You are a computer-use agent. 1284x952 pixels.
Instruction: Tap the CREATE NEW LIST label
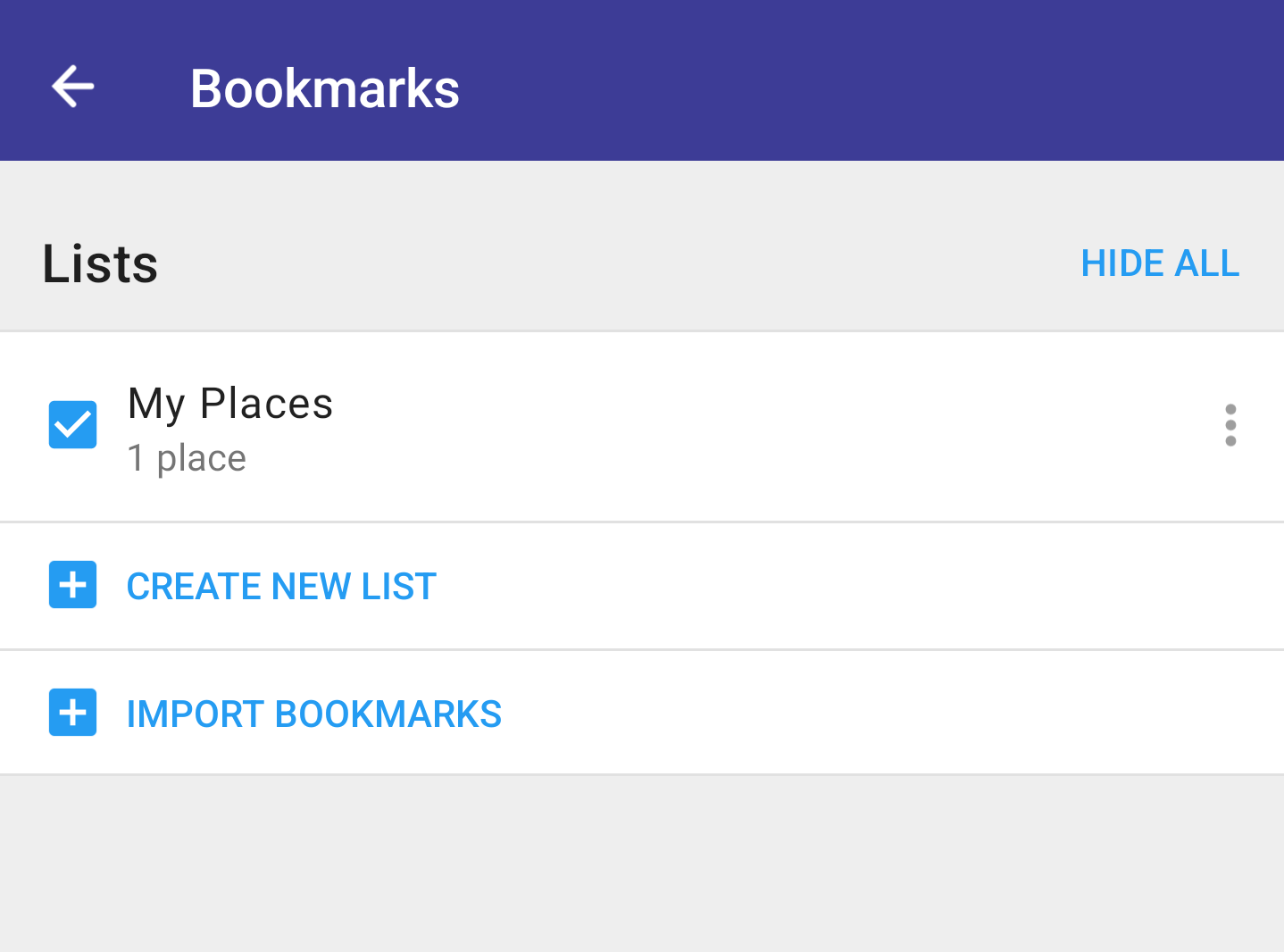coord(281,587)
